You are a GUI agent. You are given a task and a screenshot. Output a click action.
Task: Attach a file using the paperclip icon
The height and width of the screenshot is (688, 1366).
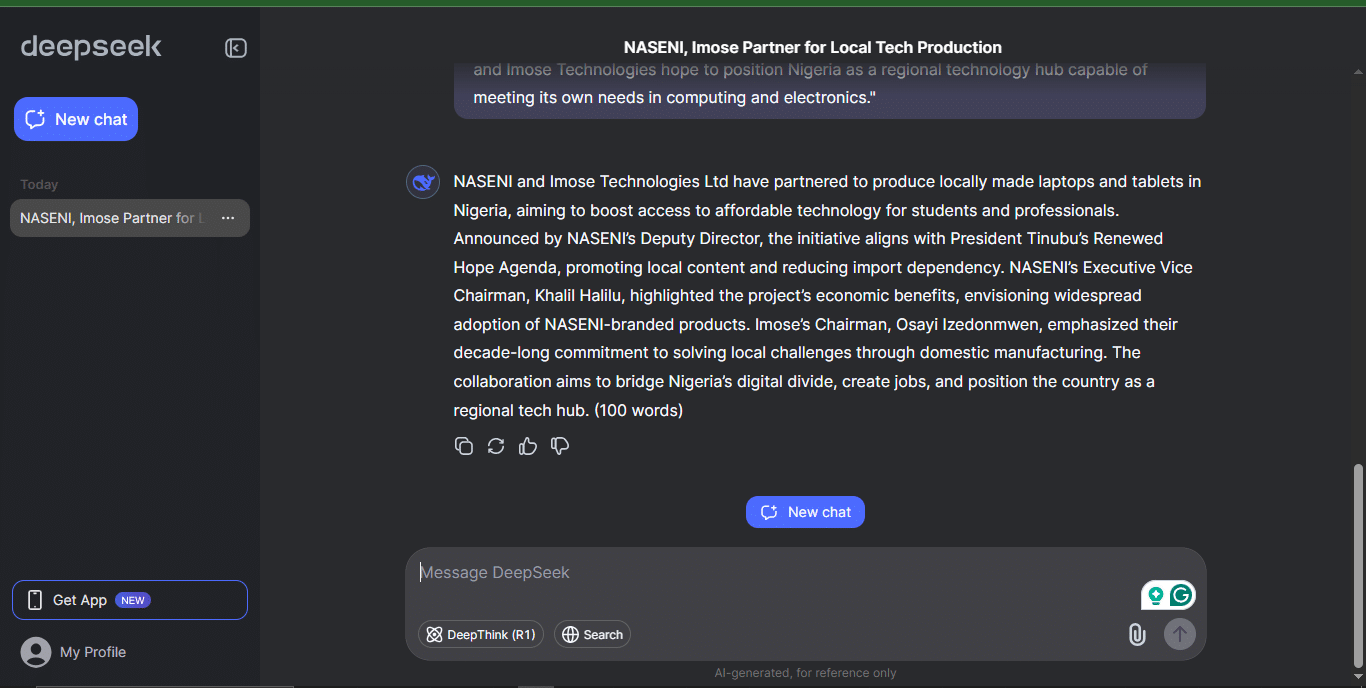tap(1137, 634)
